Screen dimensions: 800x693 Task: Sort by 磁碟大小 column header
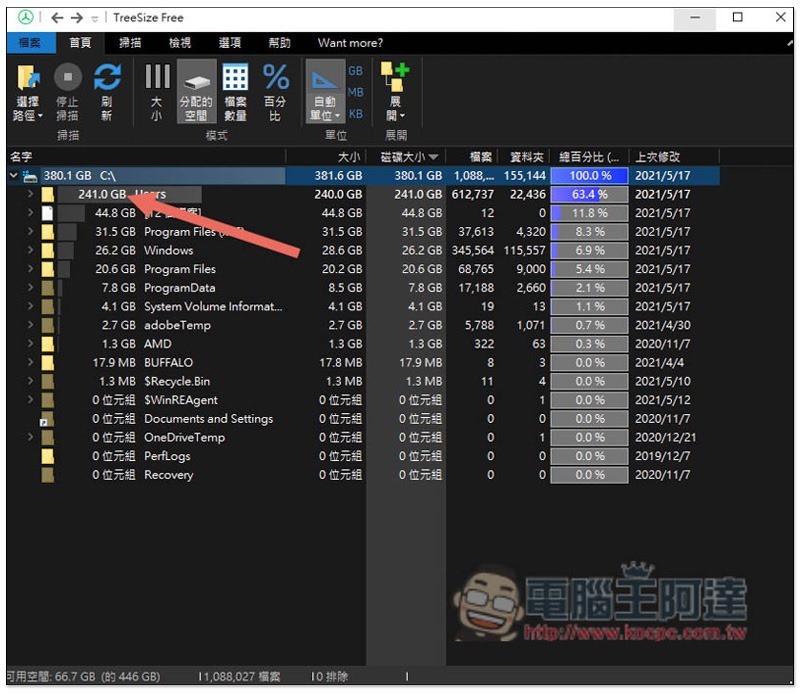(408, 157)
